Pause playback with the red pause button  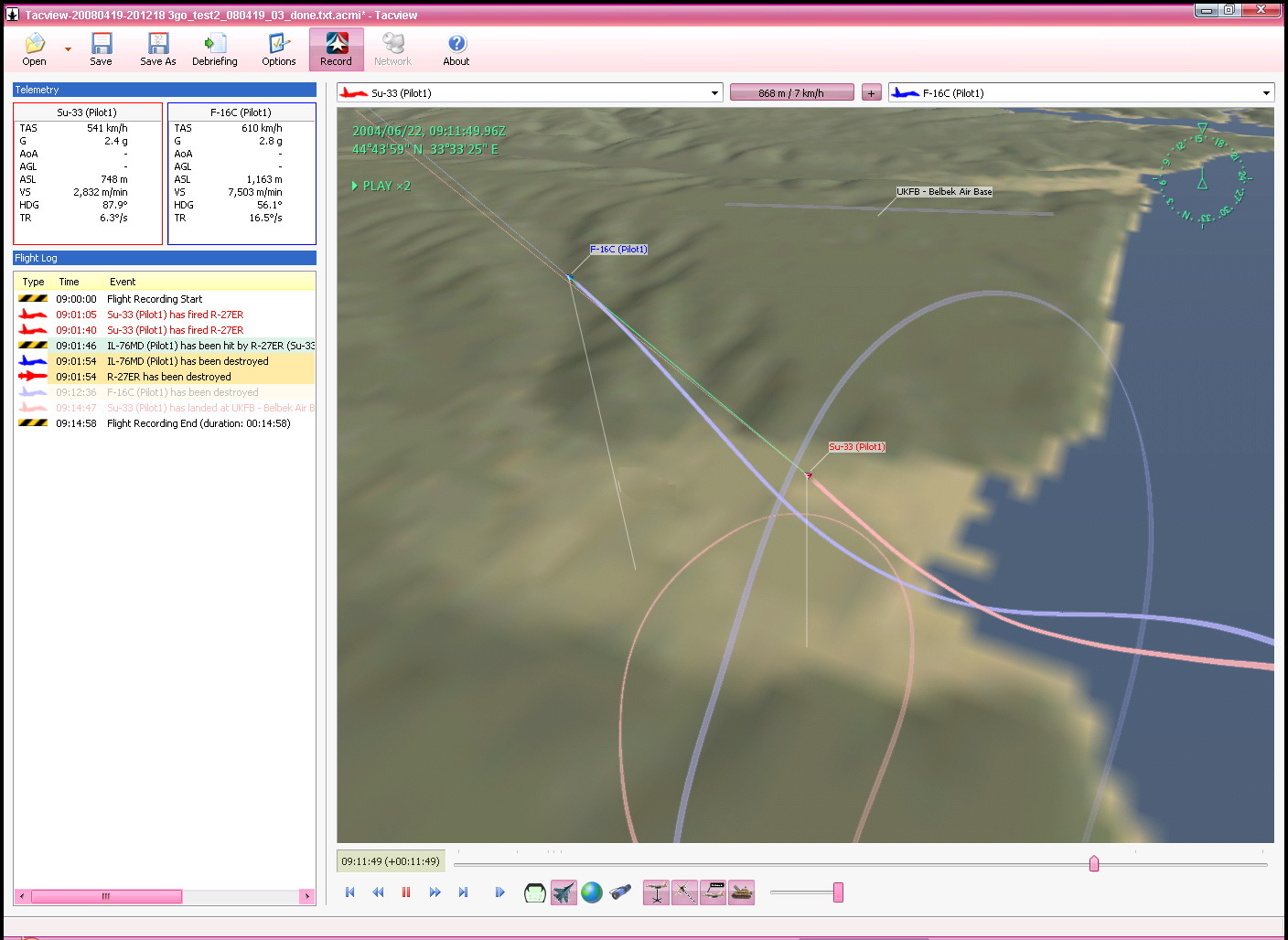[406, 892]
